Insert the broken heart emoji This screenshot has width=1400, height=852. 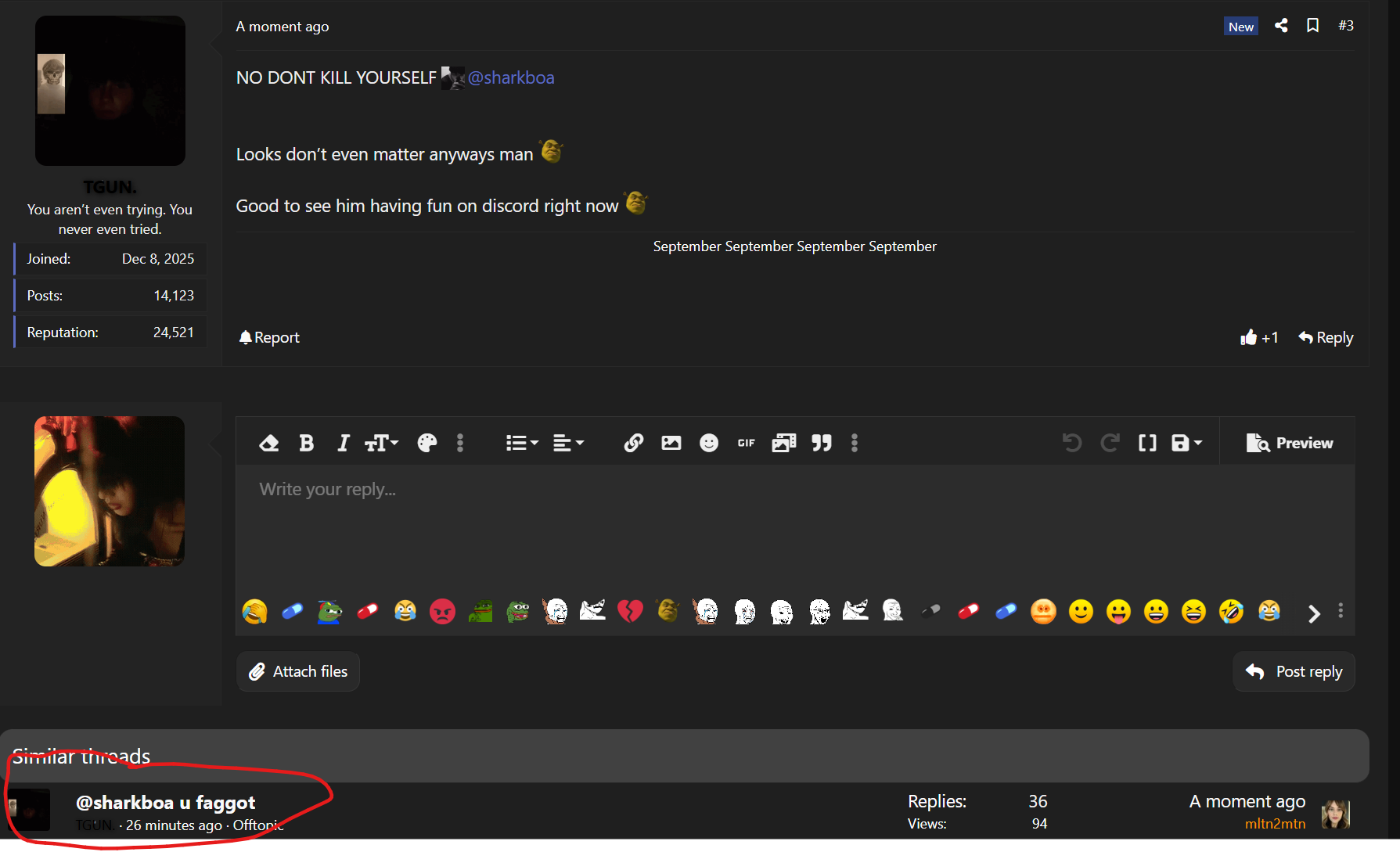pos(631,611)
